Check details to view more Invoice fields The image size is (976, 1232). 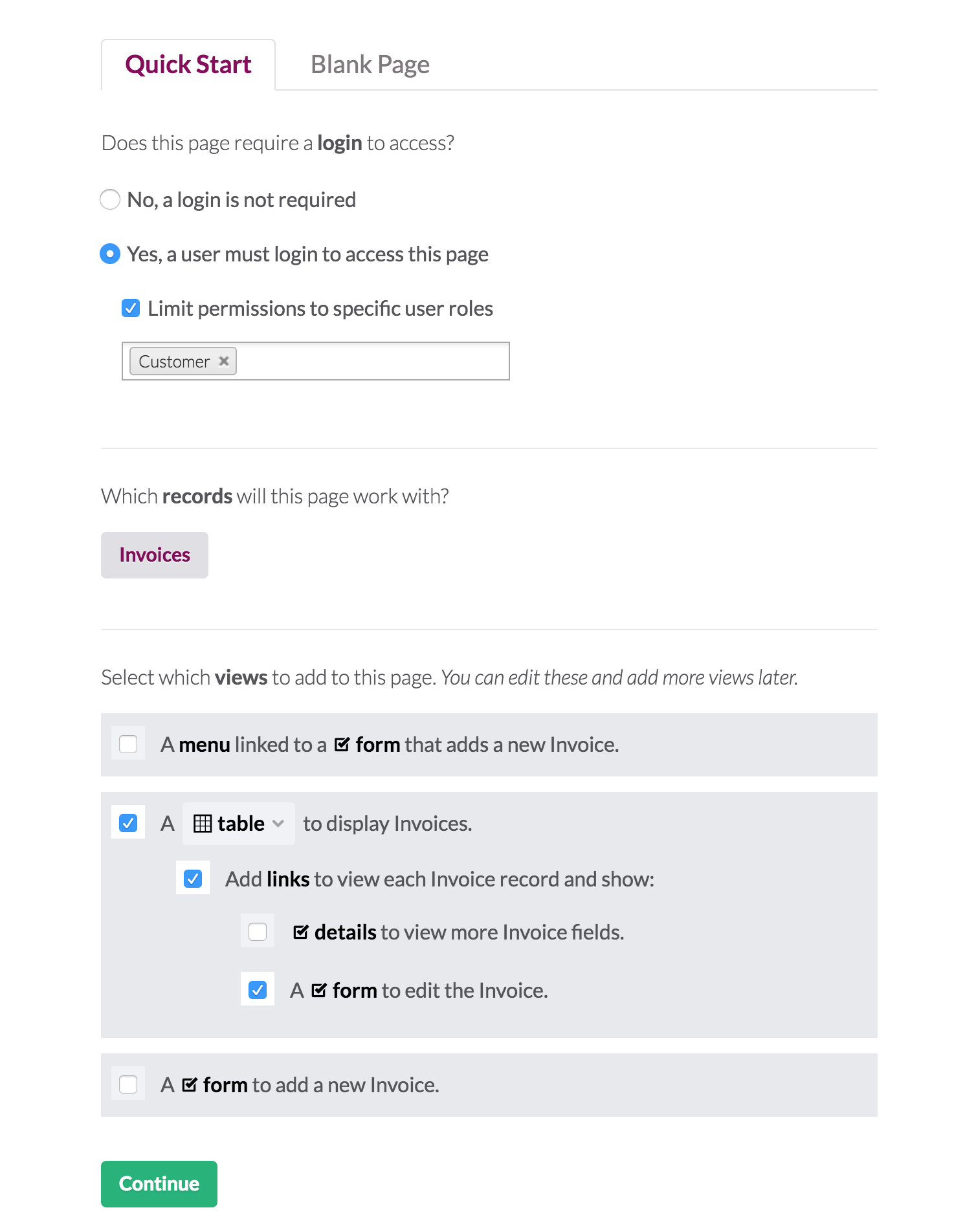point(258,932)
